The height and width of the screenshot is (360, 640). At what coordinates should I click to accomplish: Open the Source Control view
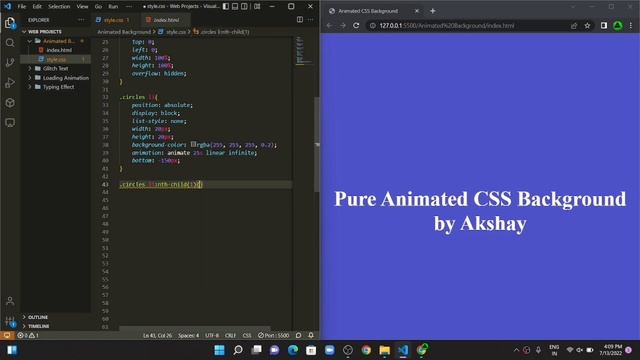tap(10, 62)
